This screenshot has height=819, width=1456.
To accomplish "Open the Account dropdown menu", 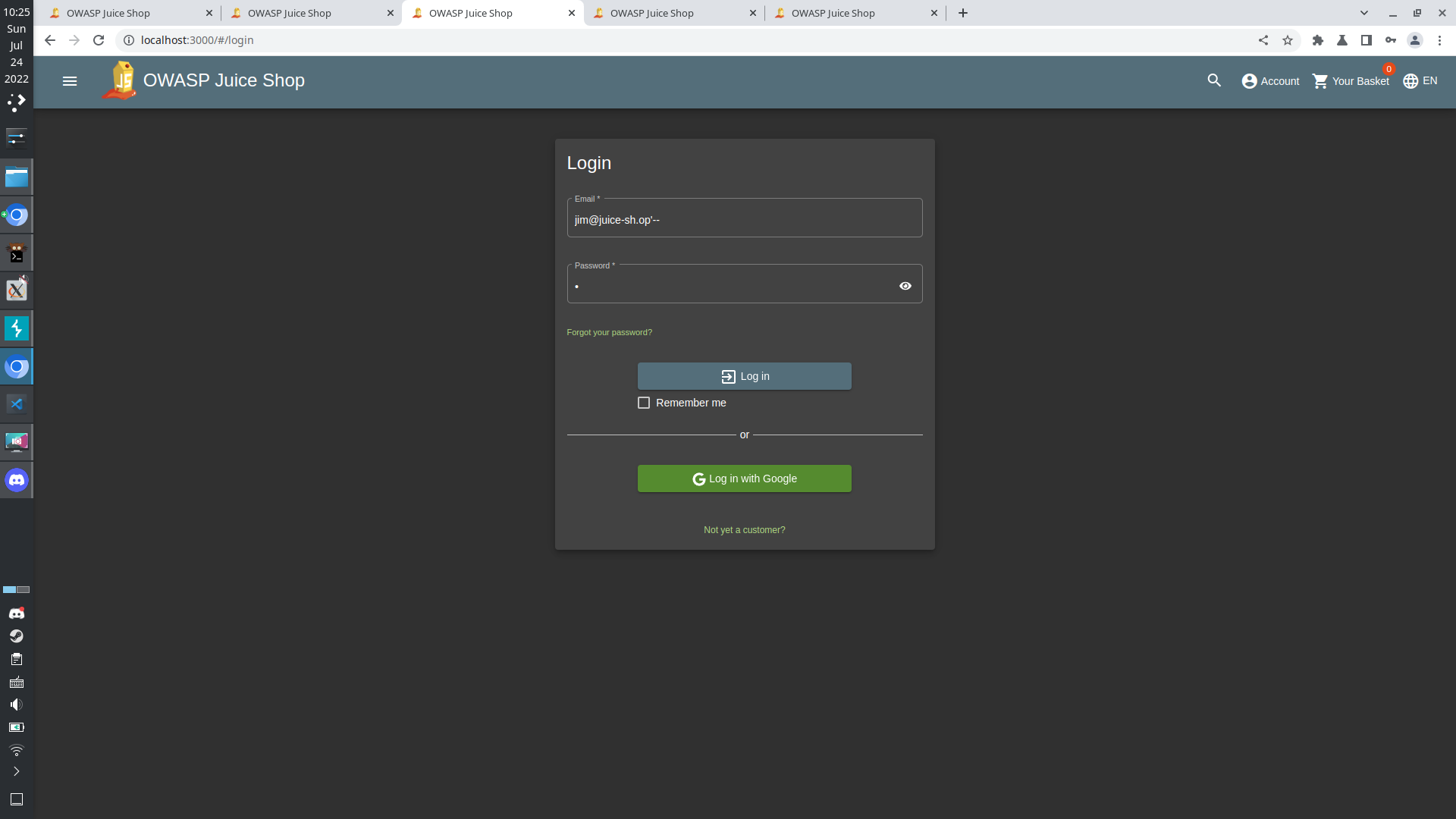I will 1270,81.
